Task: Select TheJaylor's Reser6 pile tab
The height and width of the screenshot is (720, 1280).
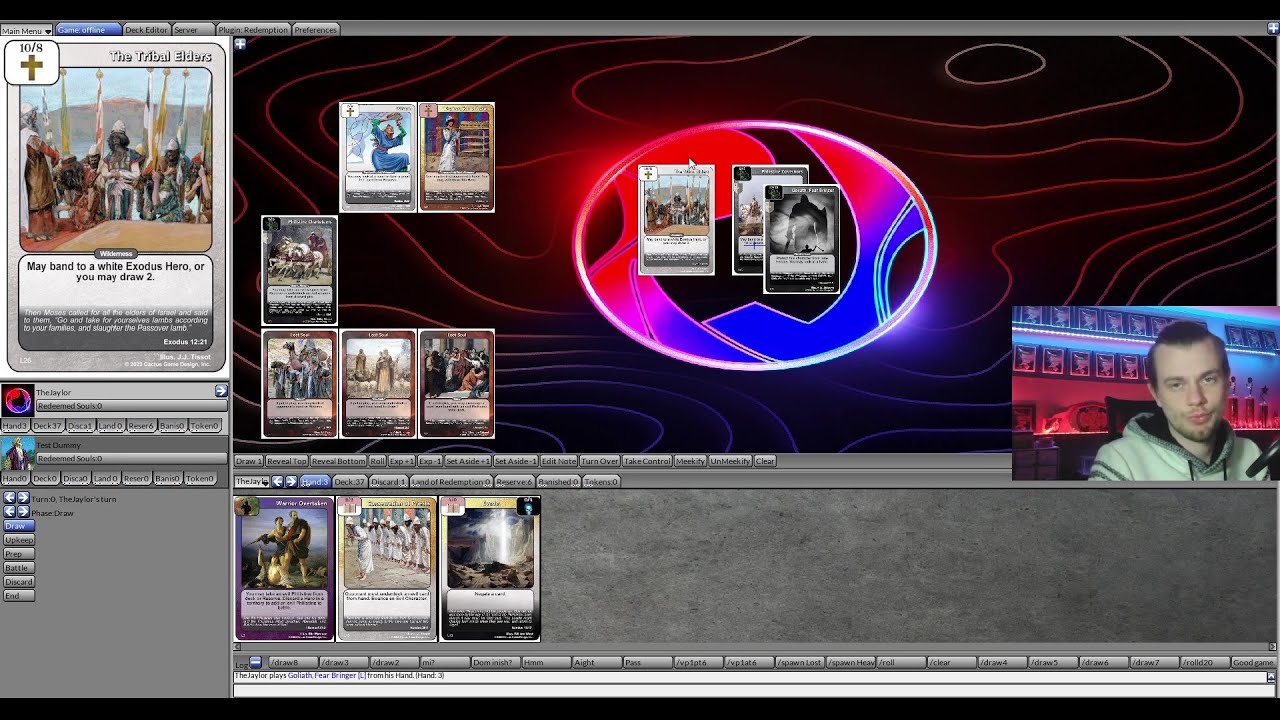Action: tap(141, 426)
